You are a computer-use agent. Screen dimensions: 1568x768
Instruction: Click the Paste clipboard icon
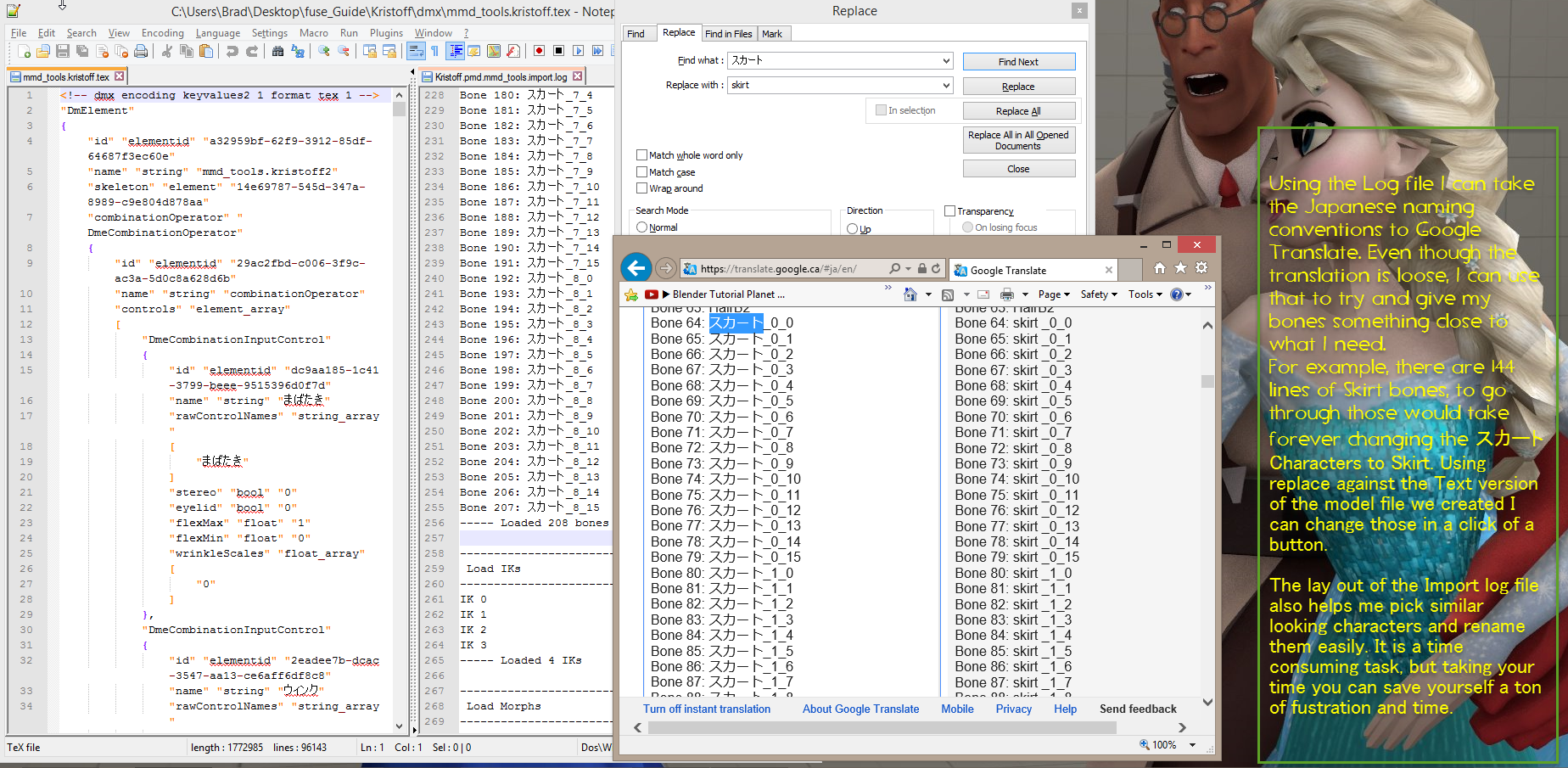click(206, 51)
